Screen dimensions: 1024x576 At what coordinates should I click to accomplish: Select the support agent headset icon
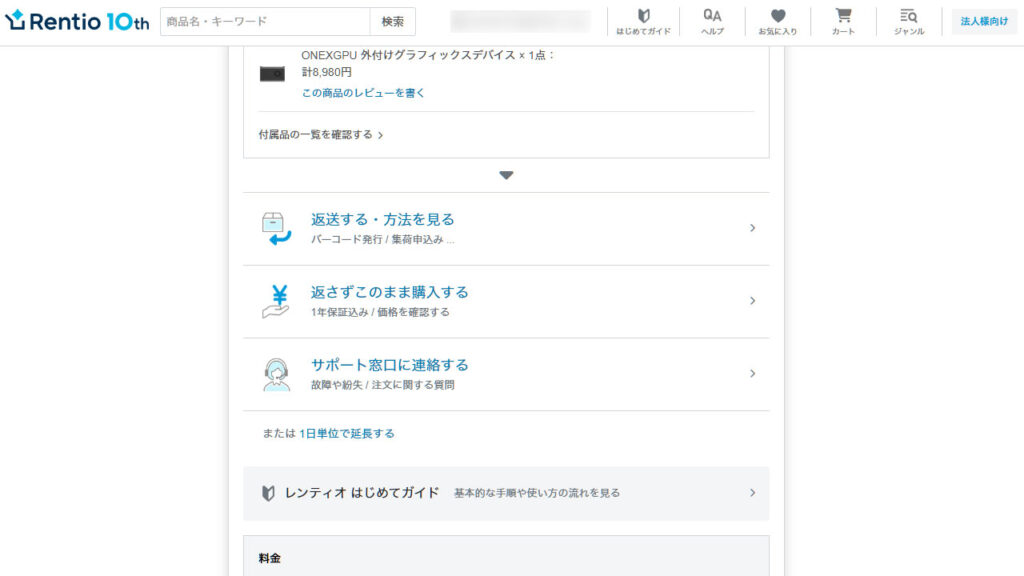(x=276, y=374)
